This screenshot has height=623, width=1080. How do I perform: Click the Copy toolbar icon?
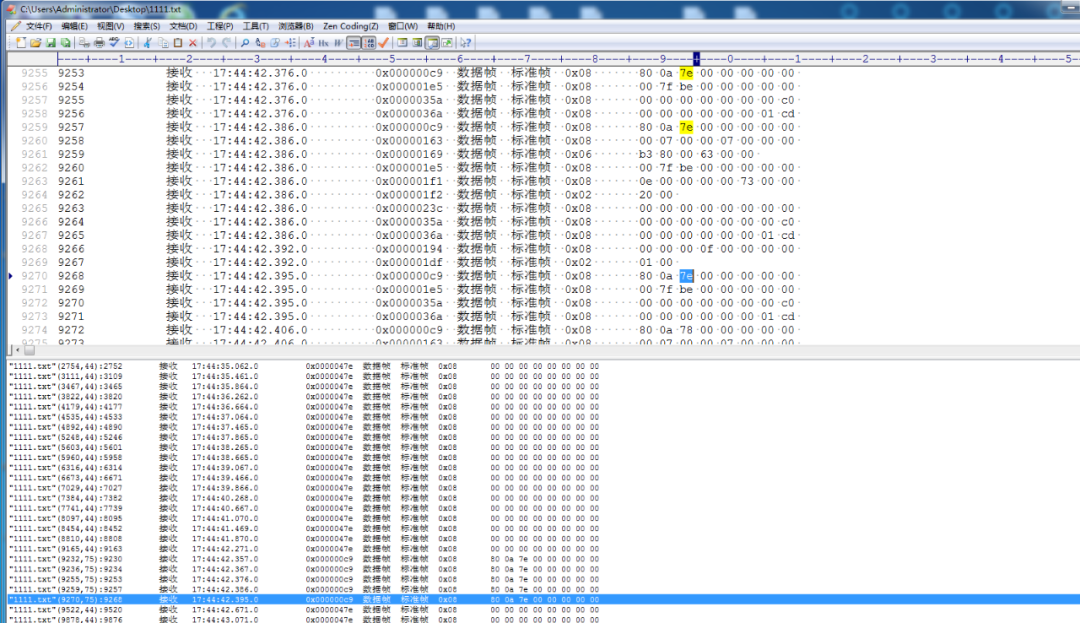click(x=163, y=43)
